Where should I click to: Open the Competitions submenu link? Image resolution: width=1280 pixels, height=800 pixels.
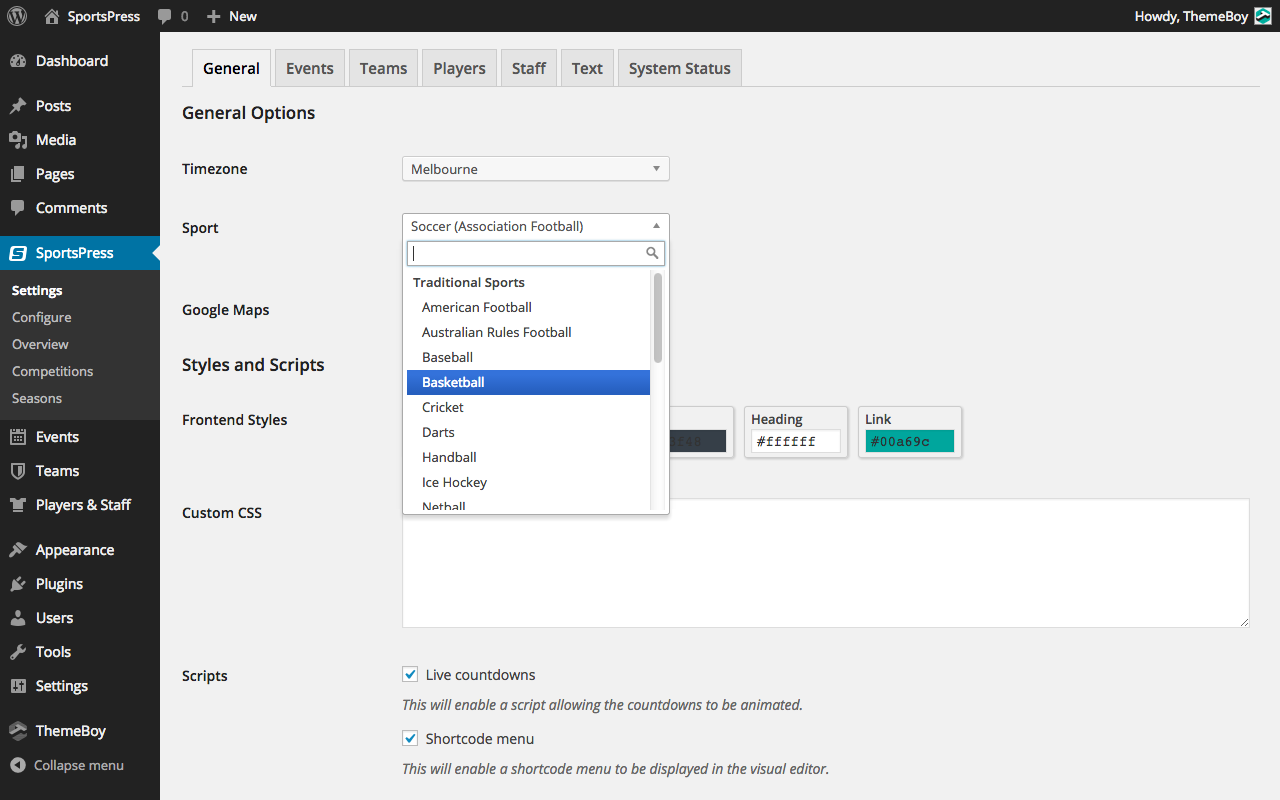click(52, 371)
